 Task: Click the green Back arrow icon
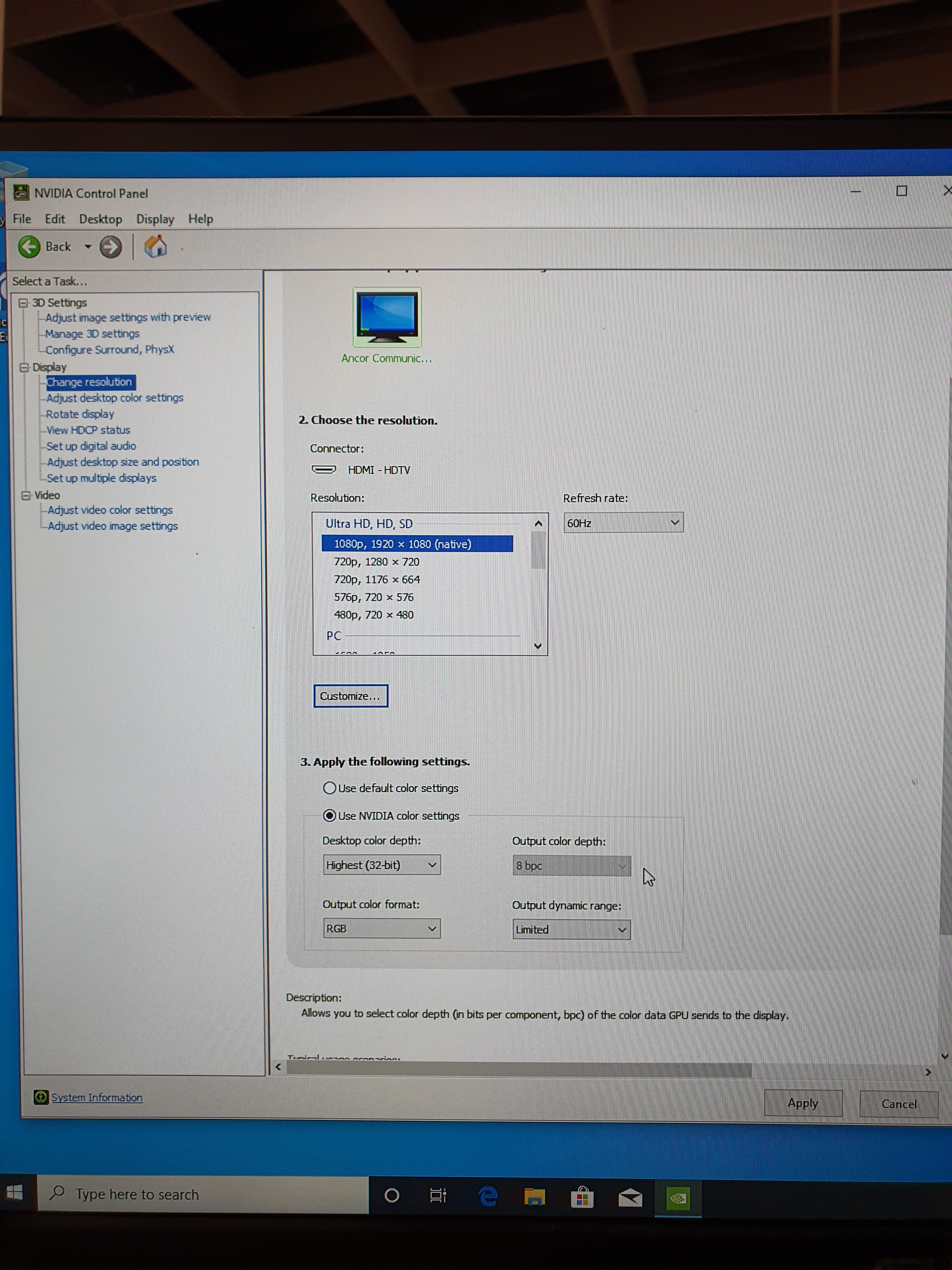pos(29,248)
